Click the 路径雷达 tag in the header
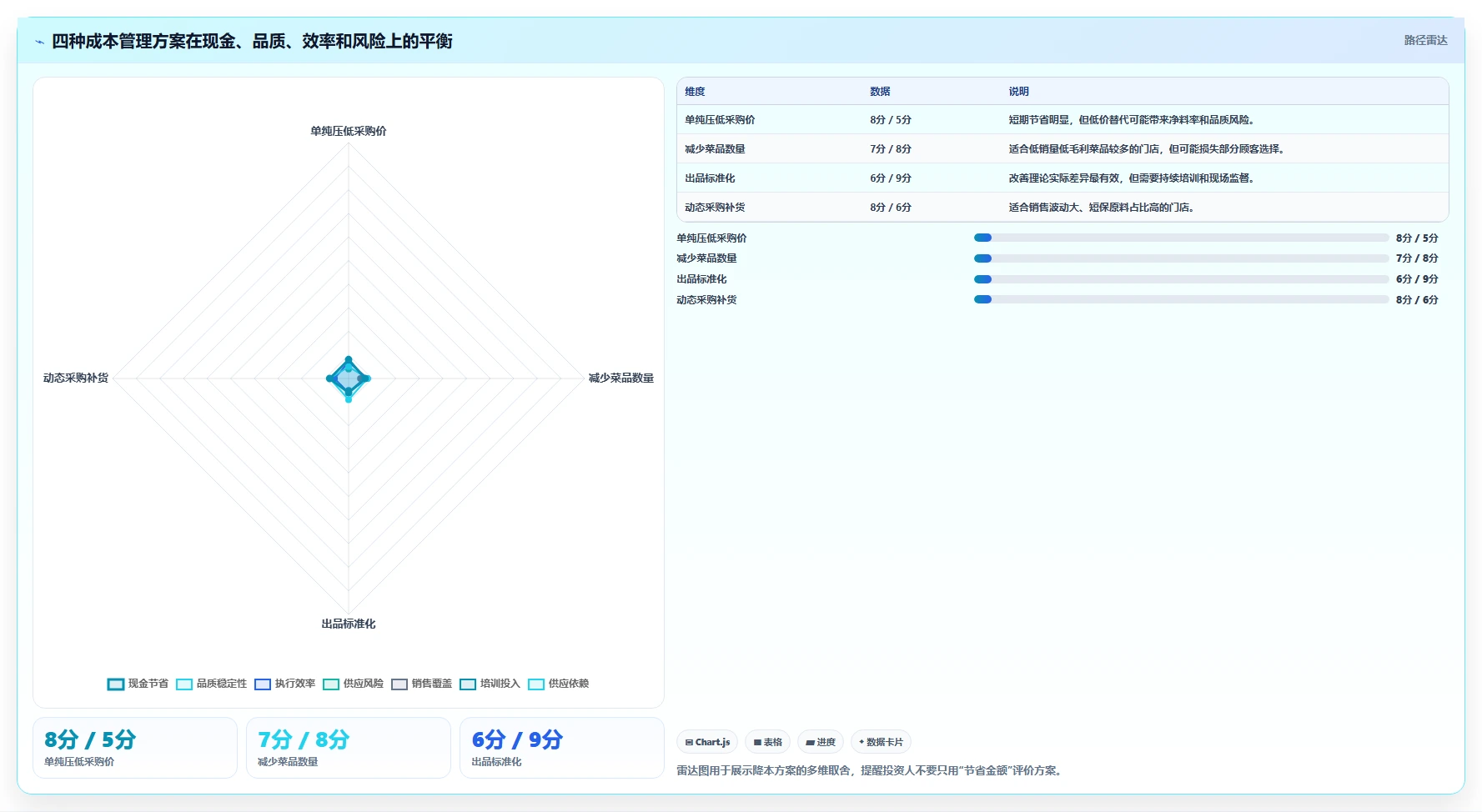This screenshot has width=1482, height=812. tap(1425, 40)
